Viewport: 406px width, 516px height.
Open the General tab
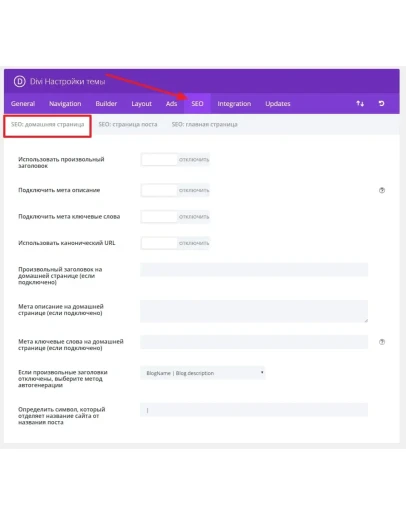tap(23, 104)
